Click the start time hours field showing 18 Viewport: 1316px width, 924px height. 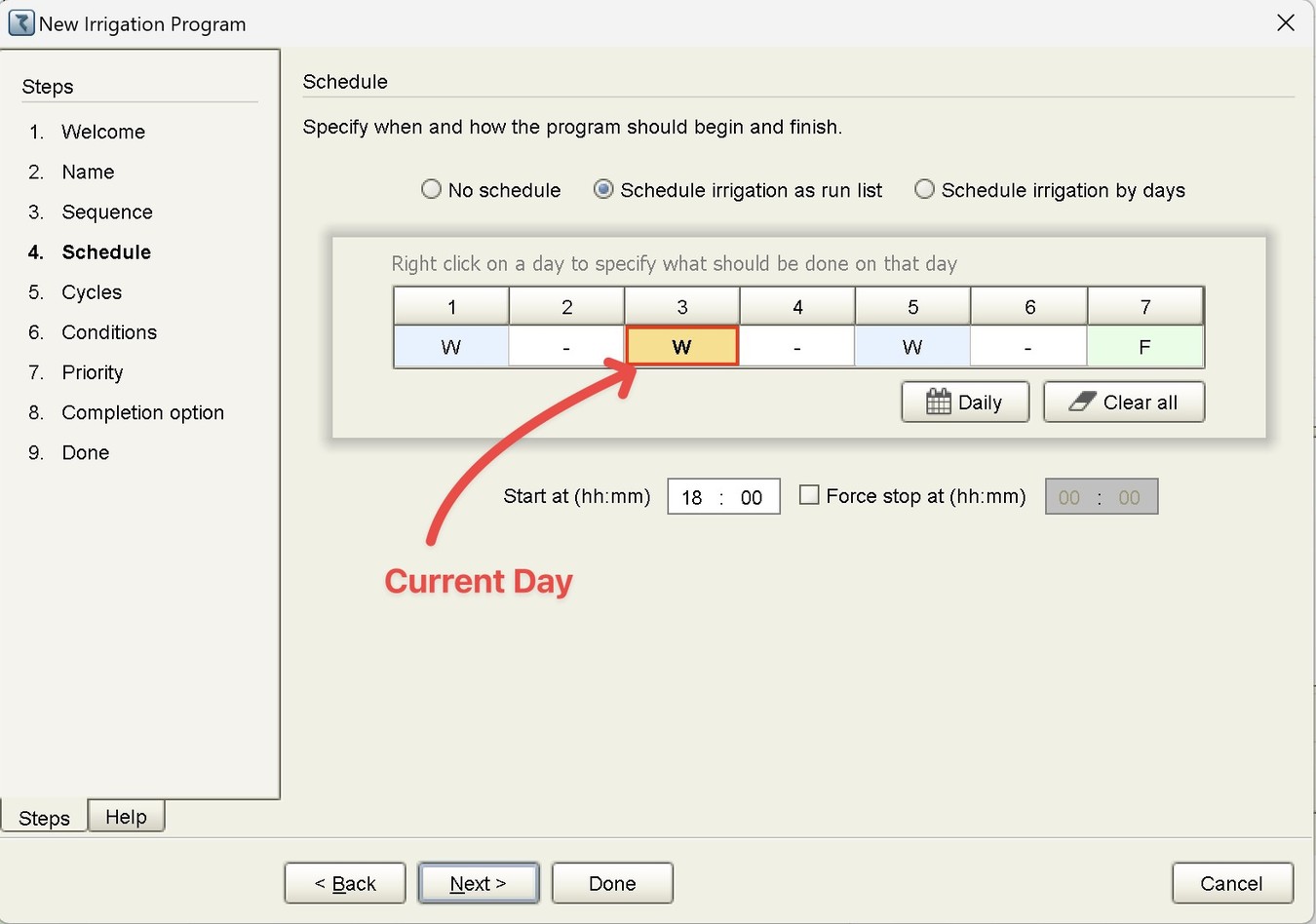692,497
